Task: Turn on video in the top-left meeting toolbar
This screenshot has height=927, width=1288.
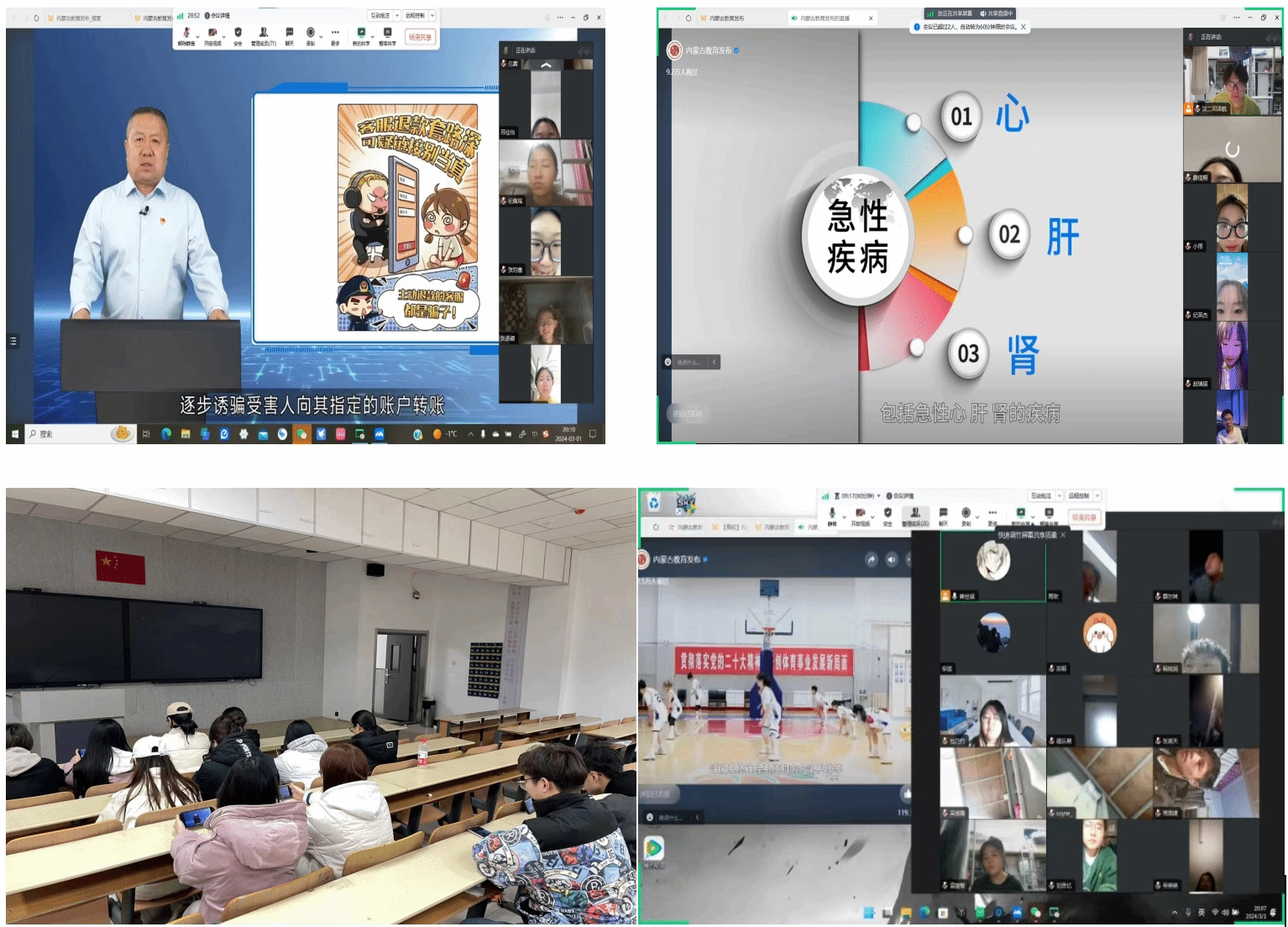Action: coord(212,34)
